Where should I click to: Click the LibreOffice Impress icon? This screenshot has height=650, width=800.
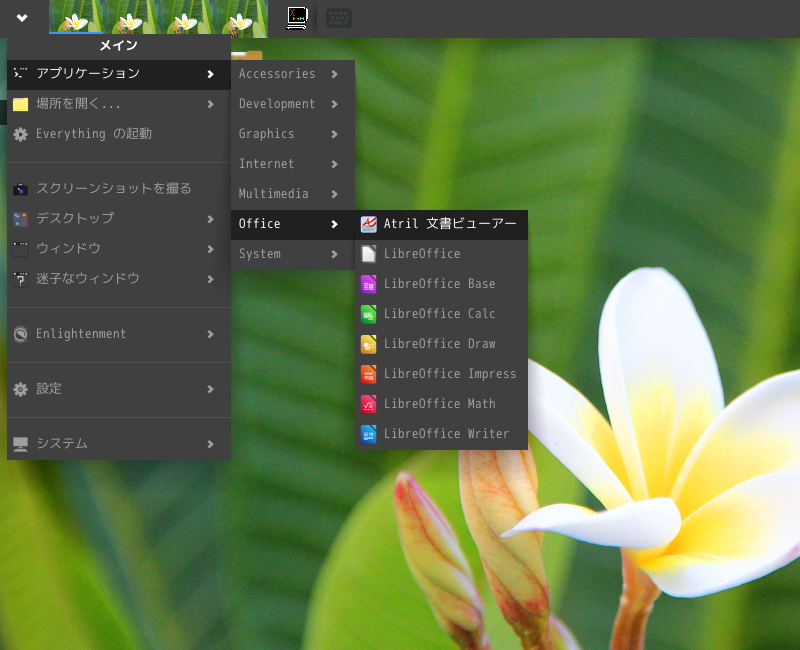(369, 374)
